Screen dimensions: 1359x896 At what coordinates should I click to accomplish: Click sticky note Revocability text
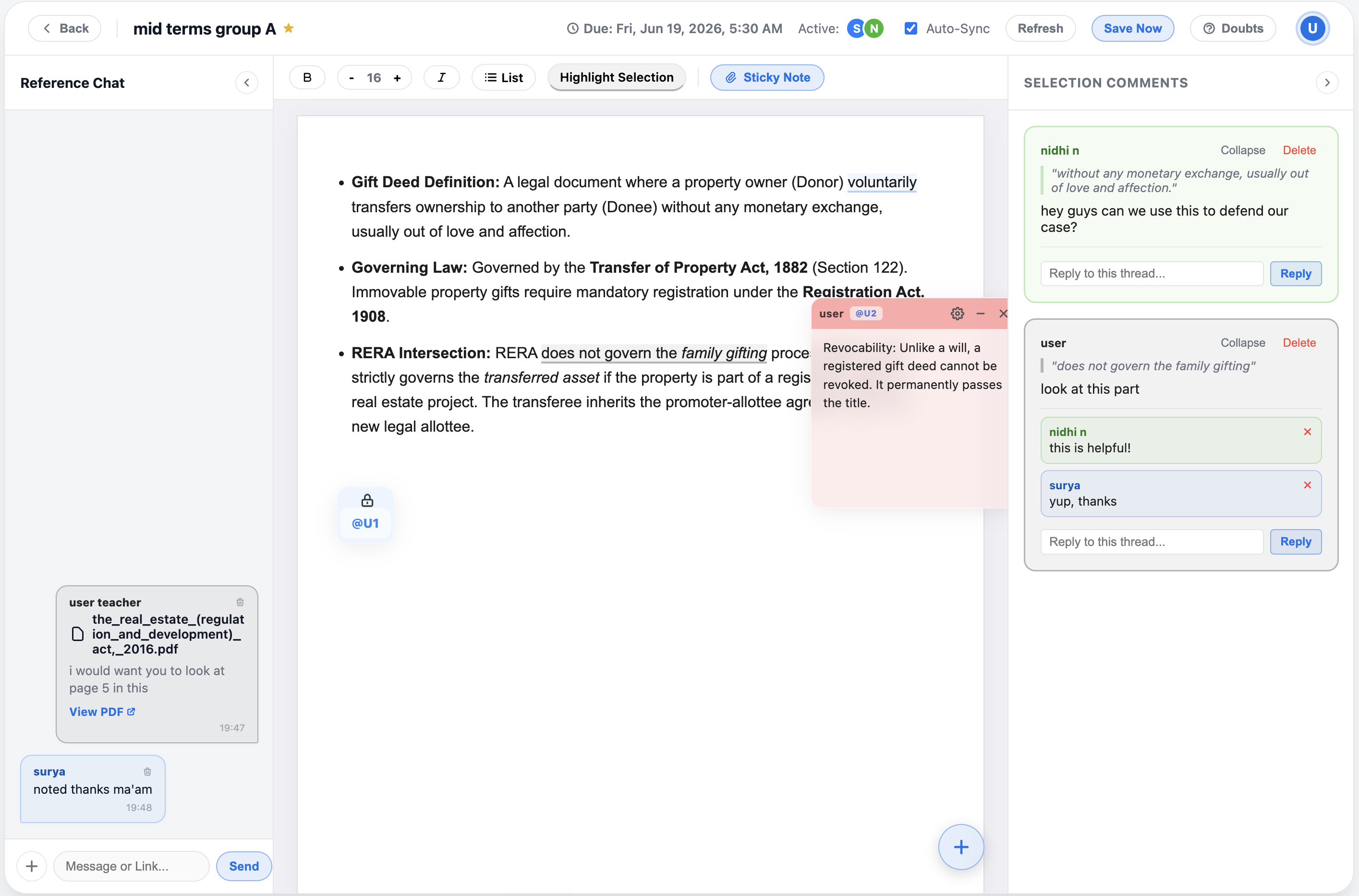(x=912, y=375)
